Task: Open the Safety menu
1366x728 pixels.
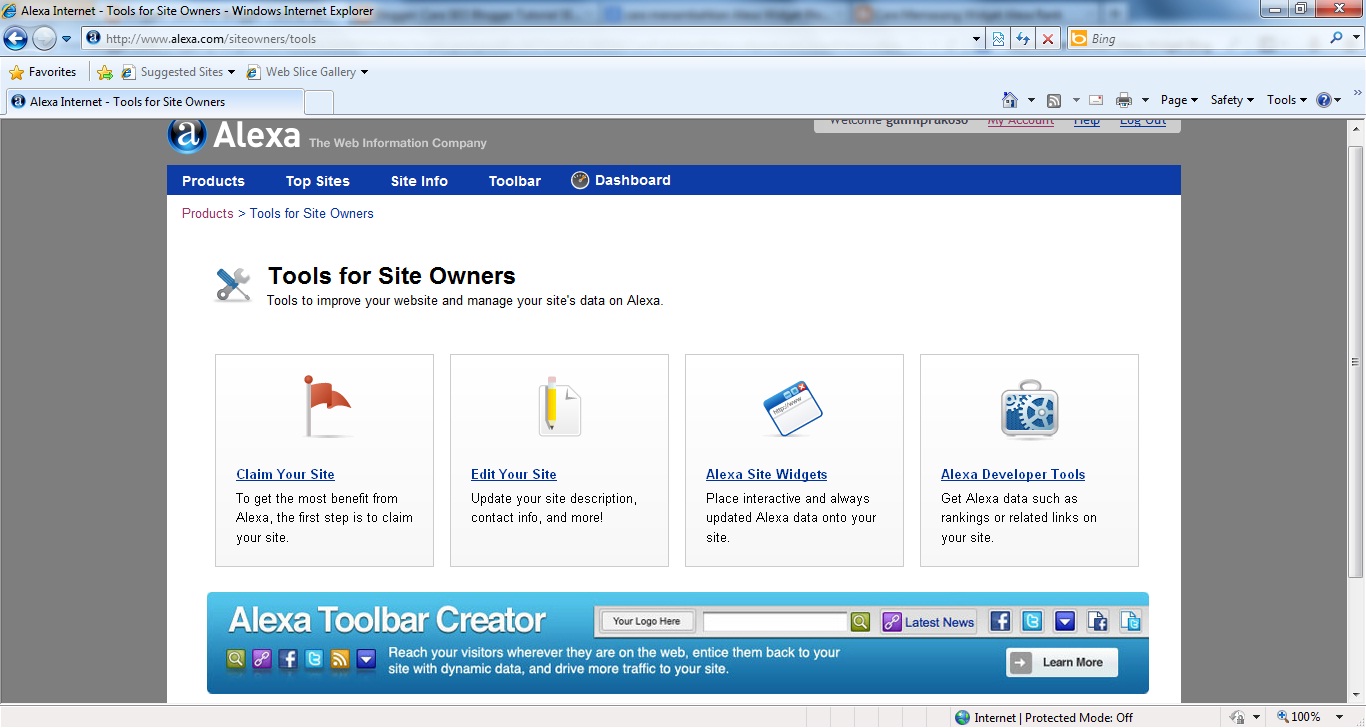Action: click(x=1232, y=100)
